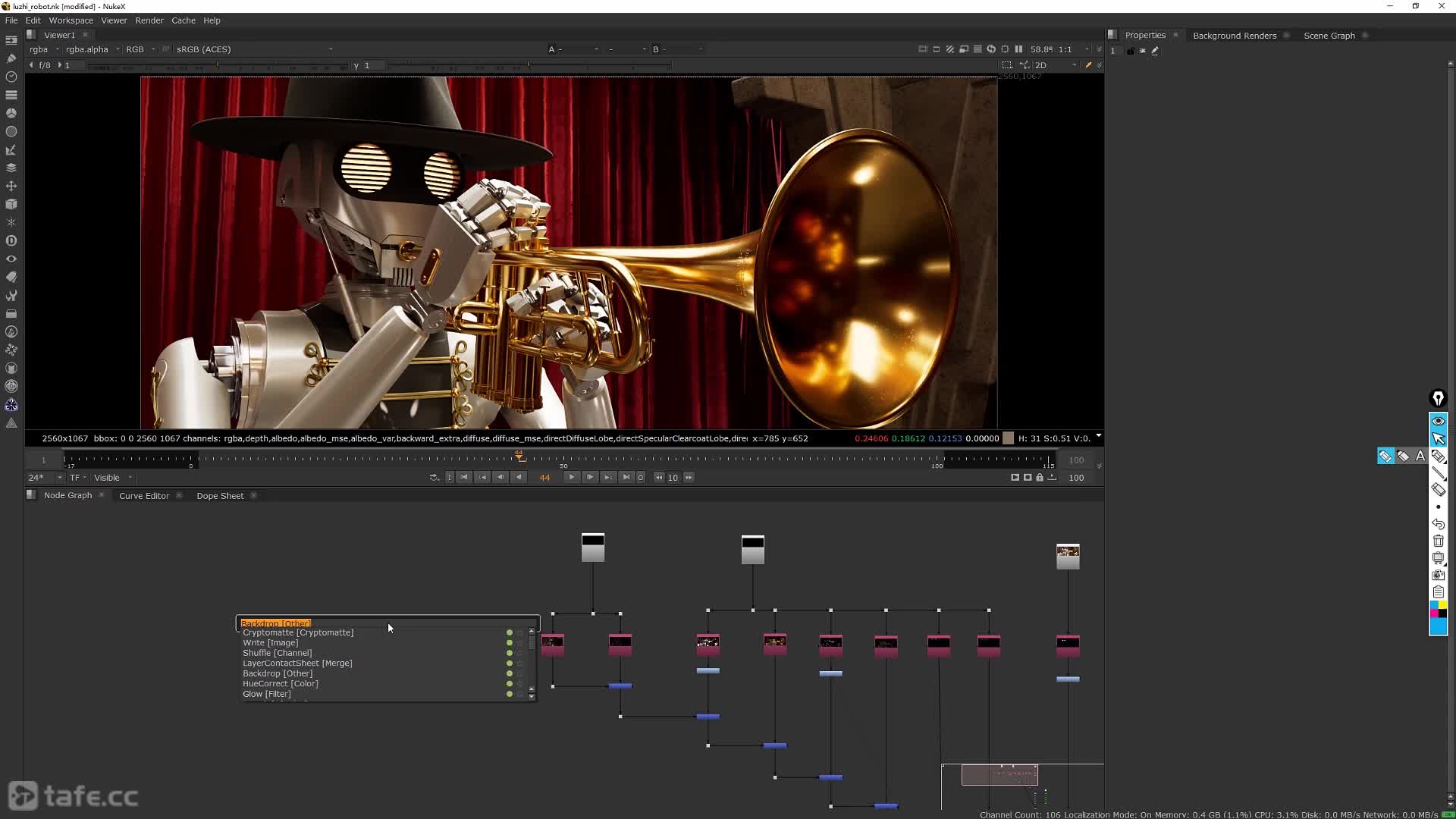The image size is (1456, 819).
Task: Open the Views nodes toolbar icon
Action: point(11,259)
